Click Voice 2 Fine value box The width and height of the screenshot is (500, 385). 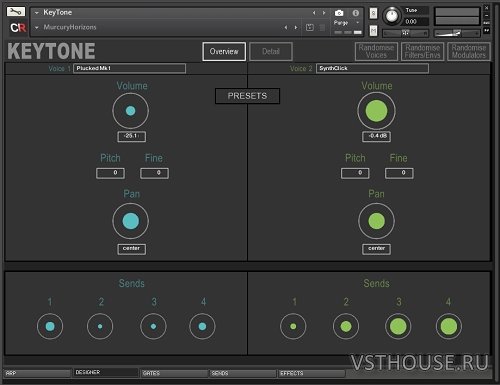[399, 173]
